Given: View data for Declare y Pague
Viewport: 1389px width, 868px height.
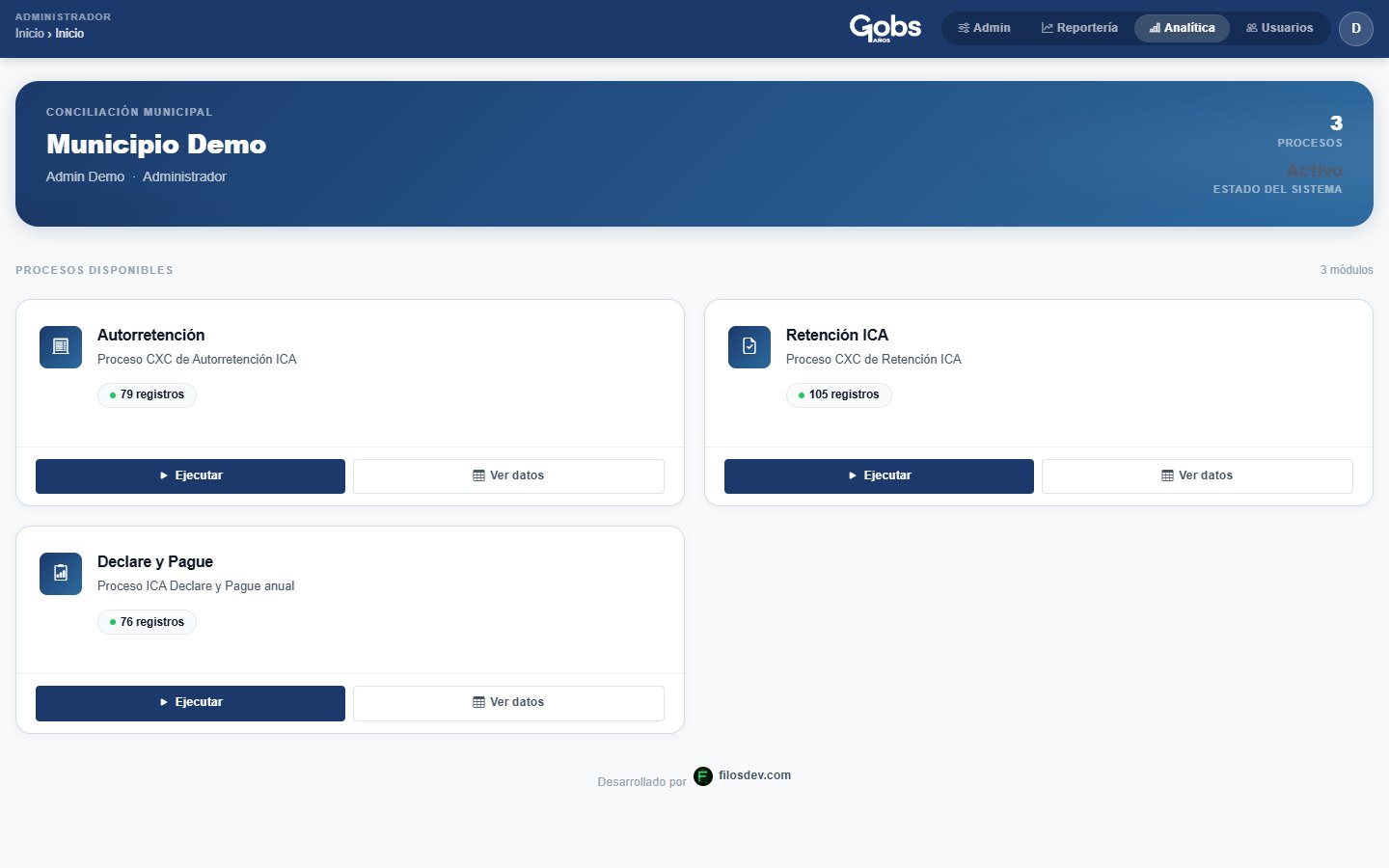Looking at the screenshot, I should [x=508, y=703].
